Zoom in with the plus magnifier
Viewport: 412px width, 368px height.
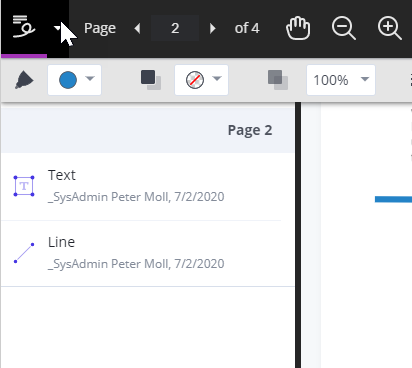coord(389,28)
